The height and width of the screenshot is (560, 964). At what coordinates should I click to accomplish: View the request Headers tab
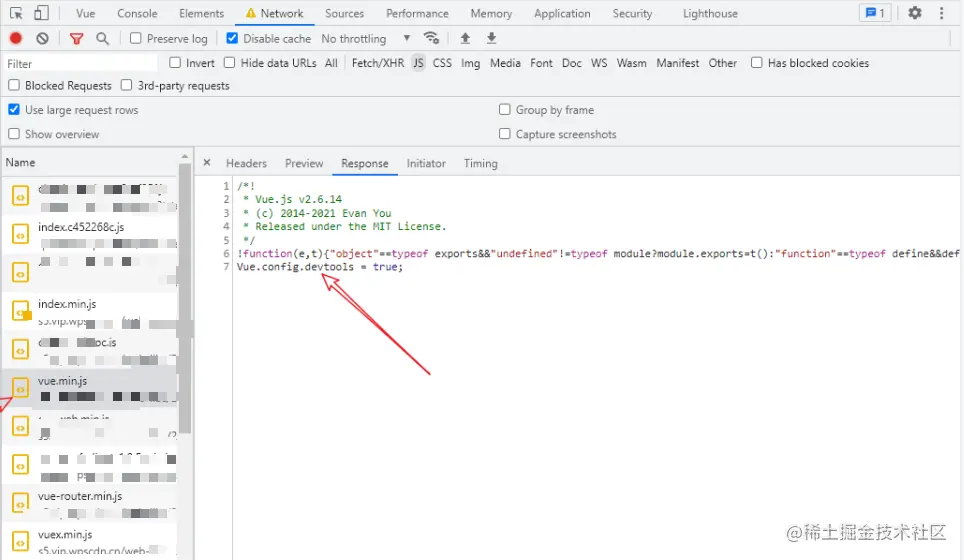[x=246, y=164]
